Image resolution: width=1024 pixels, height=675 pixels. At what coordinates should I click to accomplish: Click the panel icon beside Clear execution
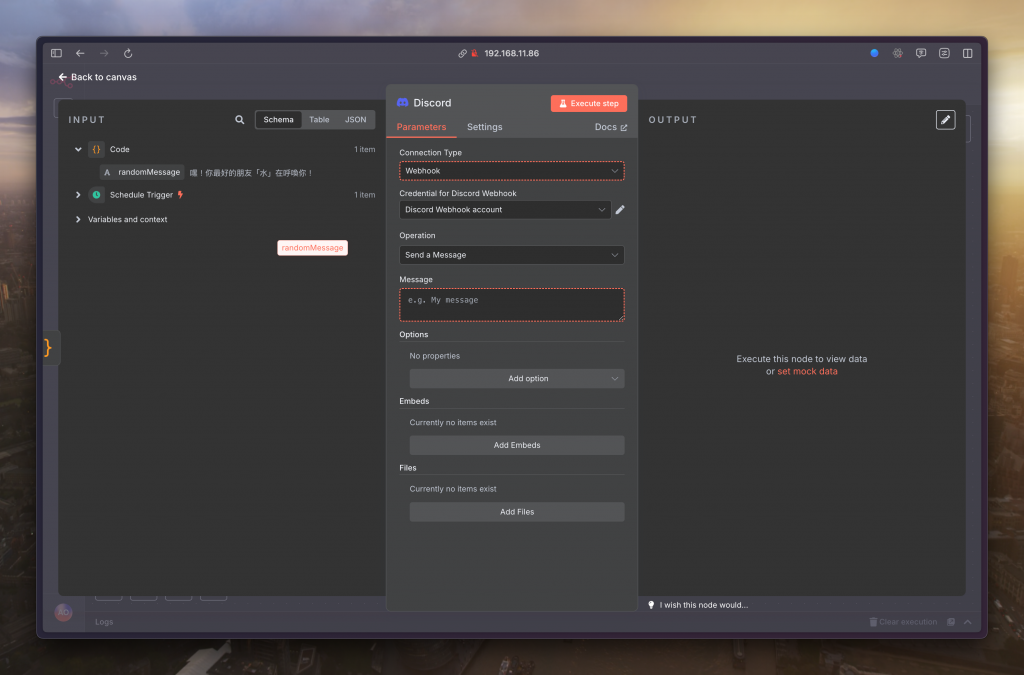pos(951,621)
